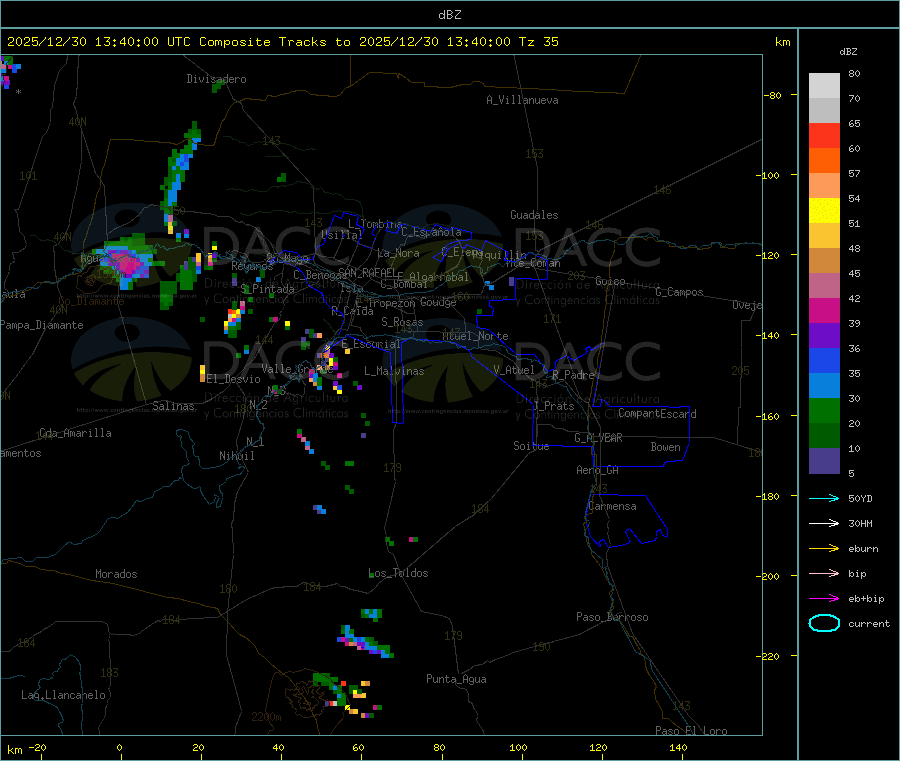Click the 'Tz 35' threshold text
Viewport: 900px width, 761px height.
pyautogui.click(x=538, y=41)
